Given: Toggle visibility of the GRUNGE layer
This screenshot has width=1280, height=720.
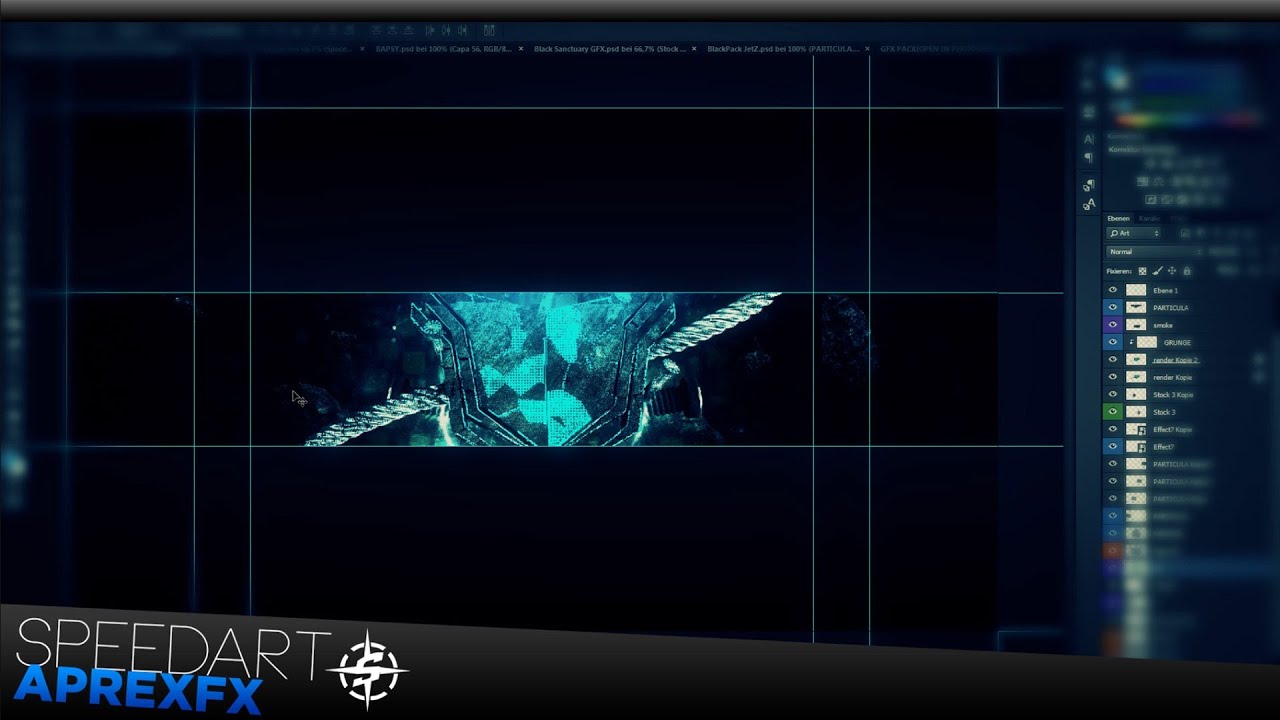Looking at the screenshot, I should click(1112, 342).
